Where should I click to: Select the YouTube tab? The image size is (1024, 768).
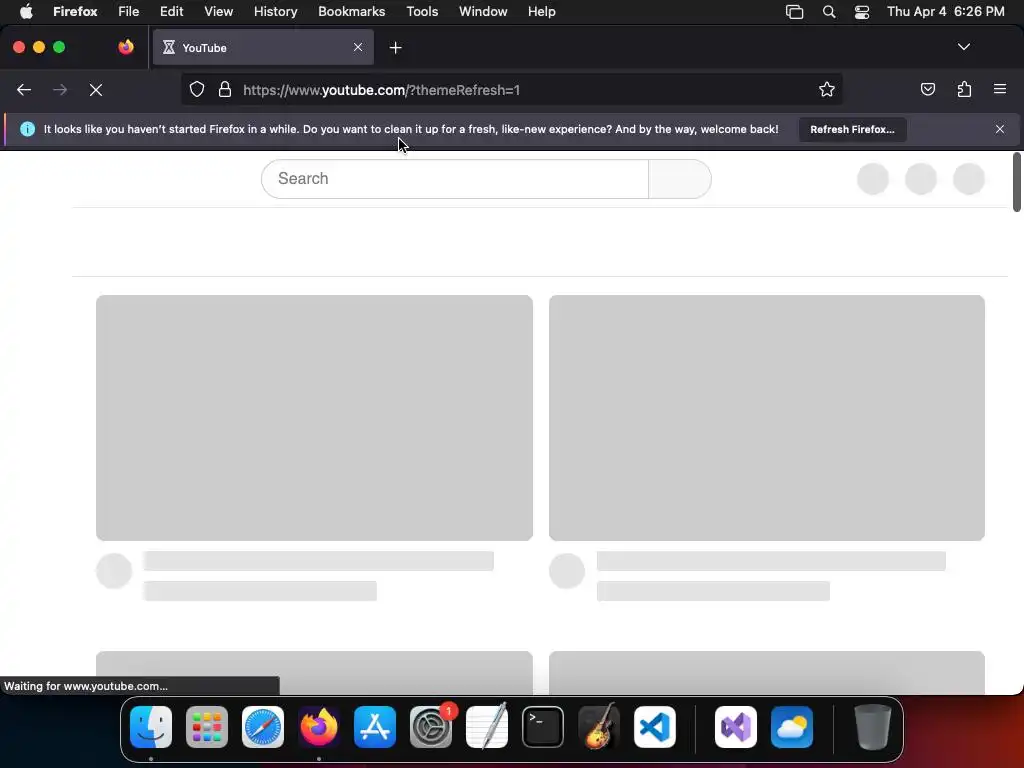[263, 48]
